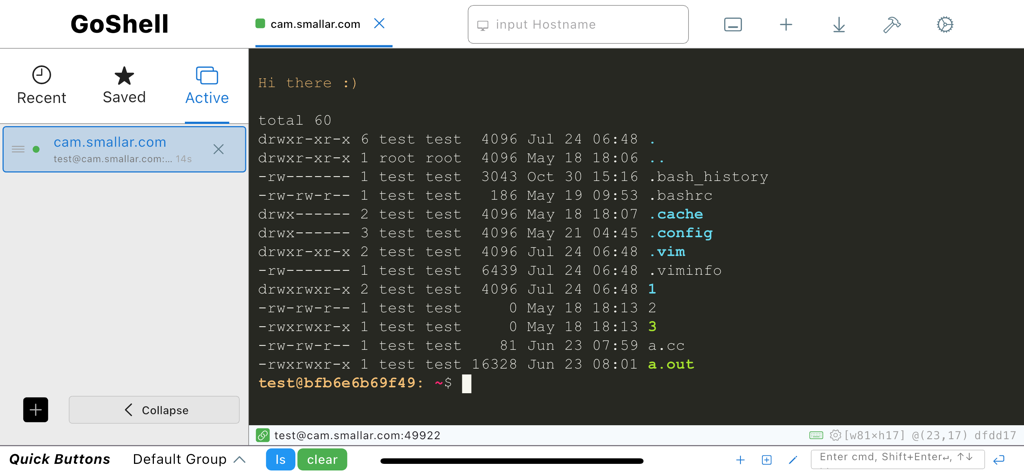Click the .cache directory name in terminal
The image size is (1024, 473).
[676, 214]
